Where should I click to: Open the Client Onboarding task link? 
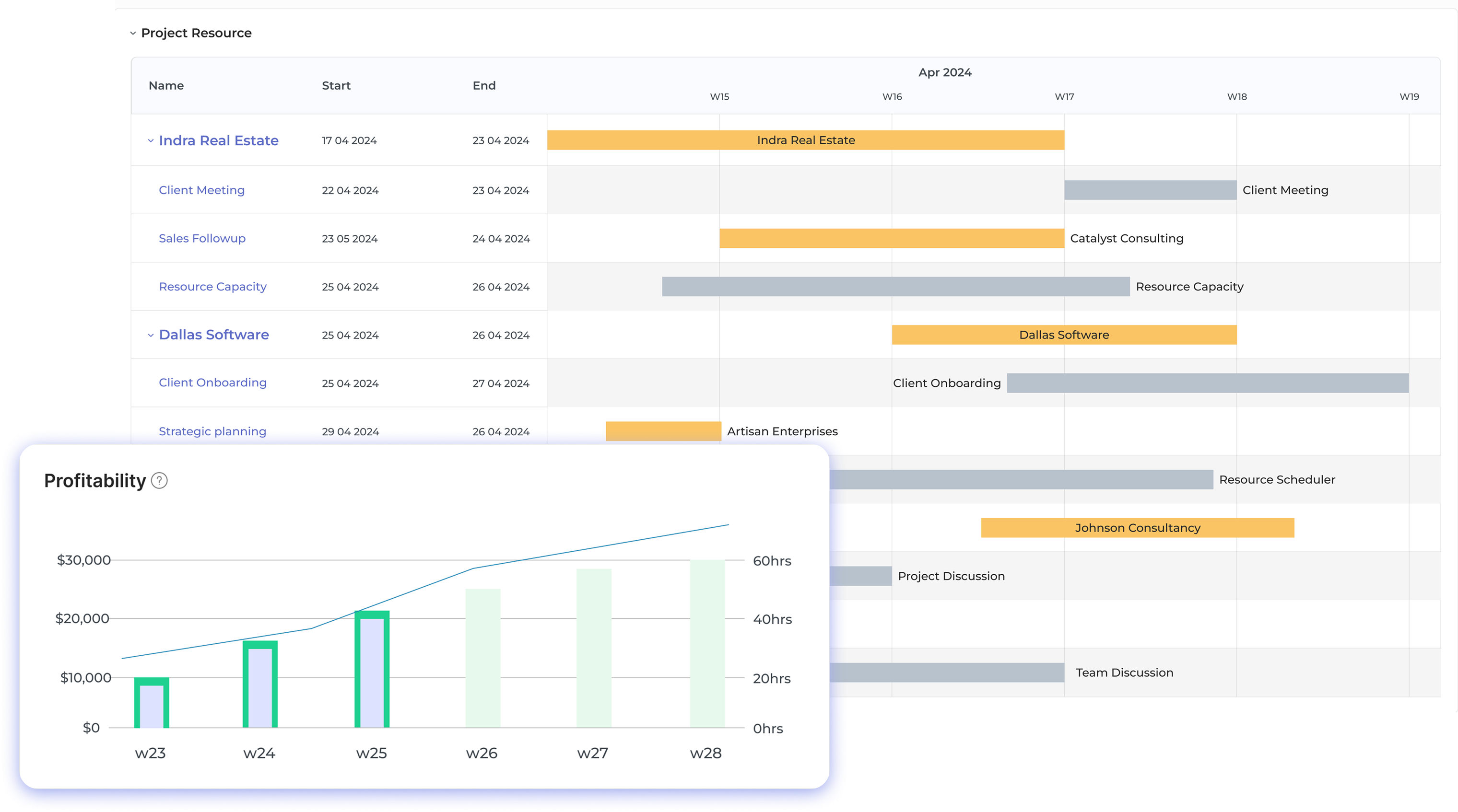click(x=212, y=383)
